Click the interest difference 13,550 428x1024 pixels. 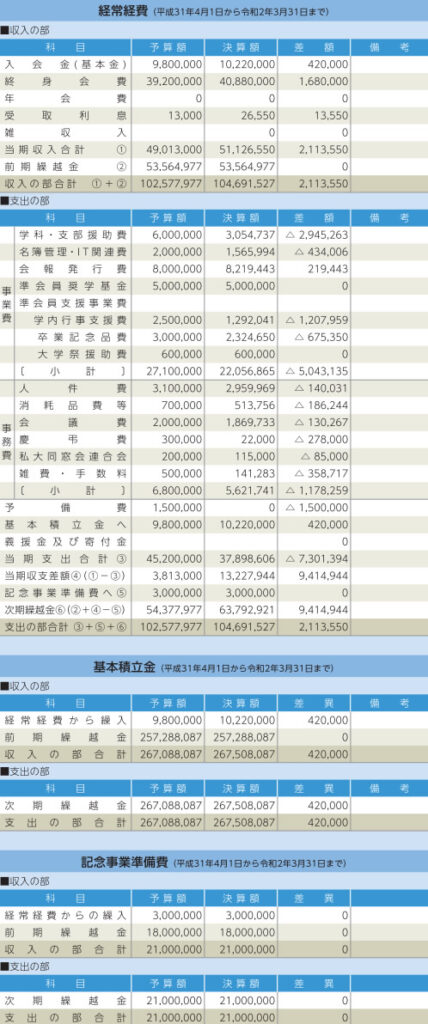[331, 116]
